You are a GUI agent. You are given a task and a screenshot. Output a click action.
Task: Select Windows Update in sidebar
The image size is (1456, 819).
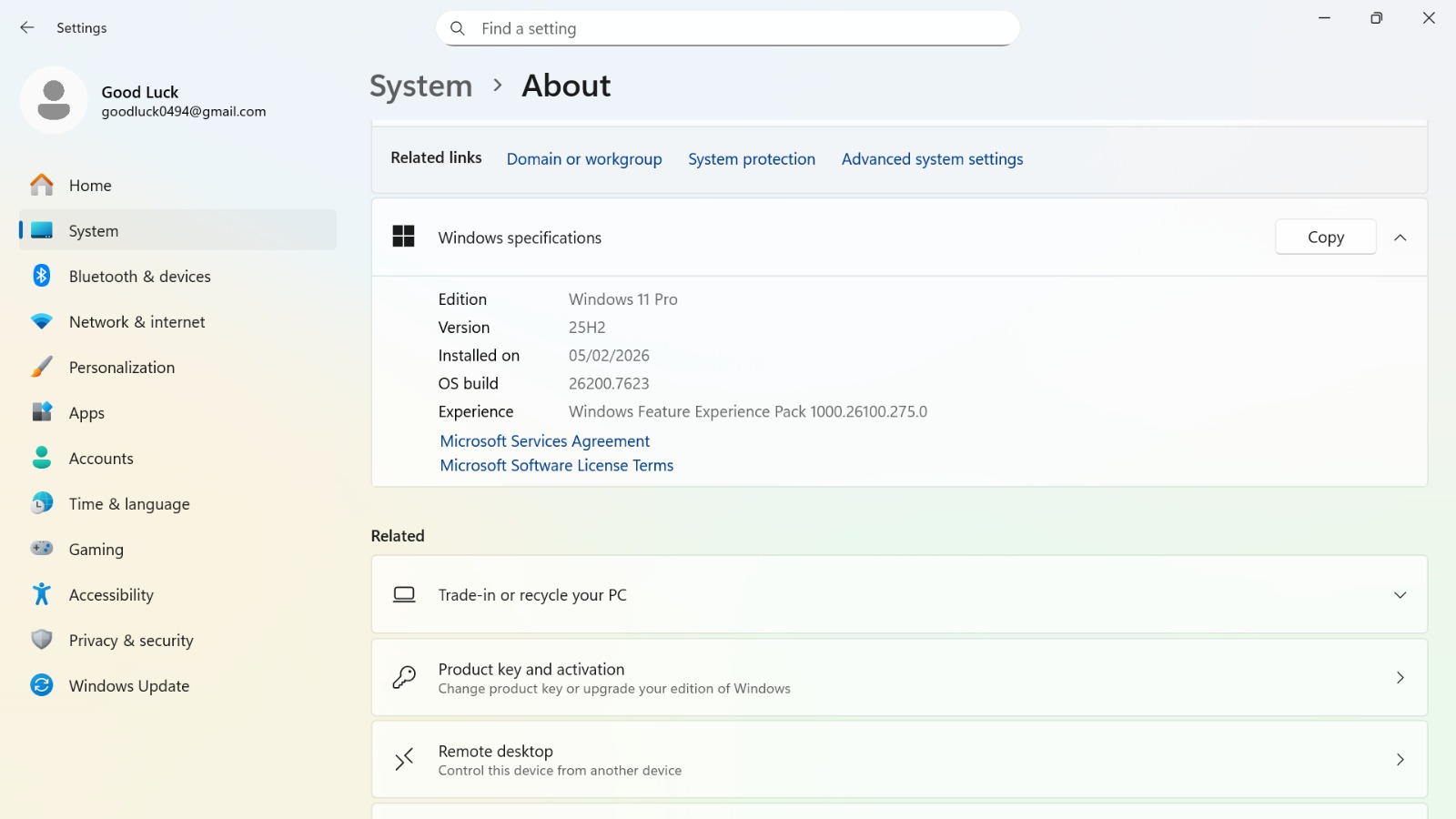click(x=177, y=686)
